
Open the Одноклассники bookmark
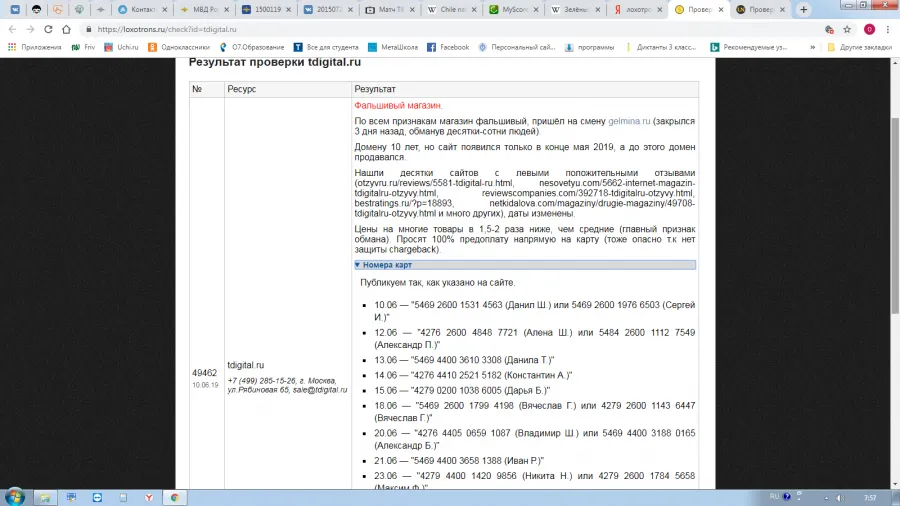[x=179, y=47]
